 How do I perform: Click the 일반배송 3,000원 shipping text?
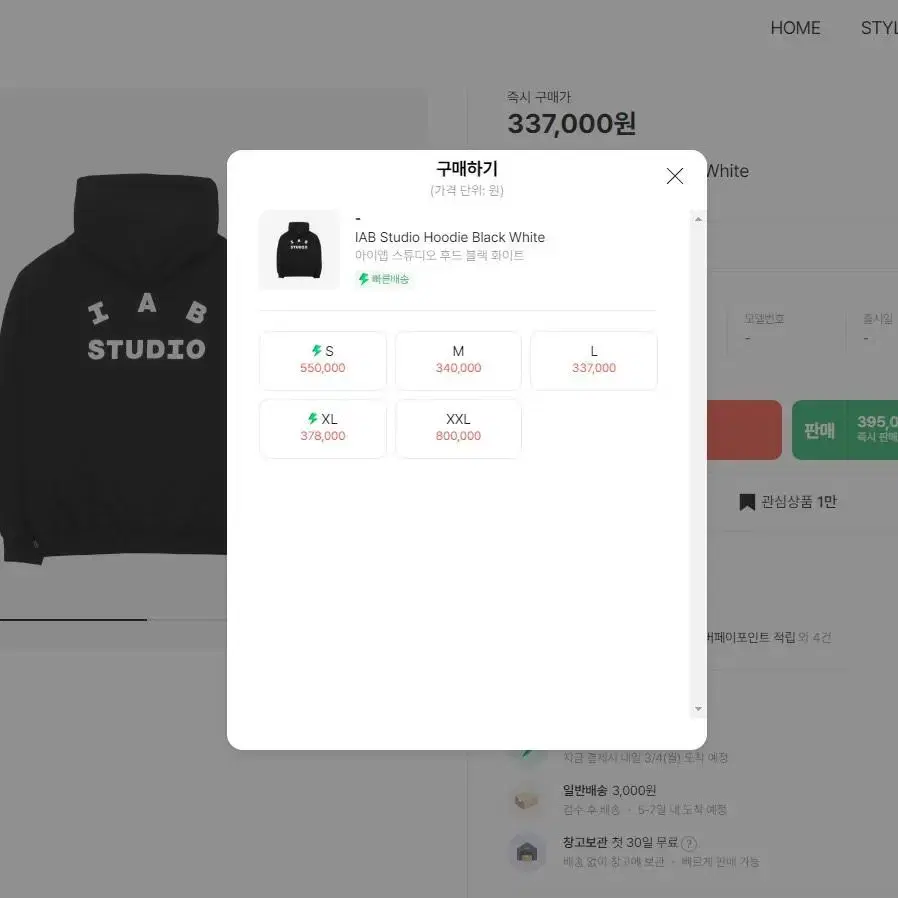tap(609, 790)
